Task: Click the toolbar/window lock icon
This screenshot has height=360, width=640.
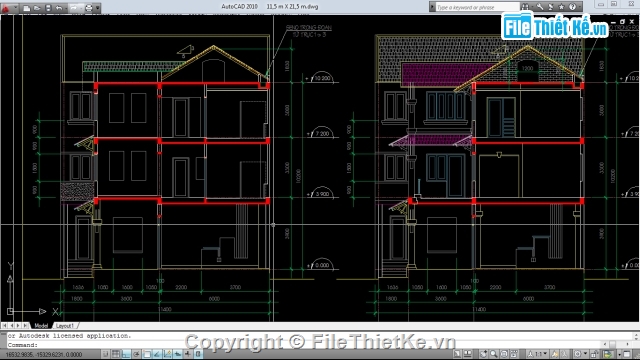Action: [595, 354]
